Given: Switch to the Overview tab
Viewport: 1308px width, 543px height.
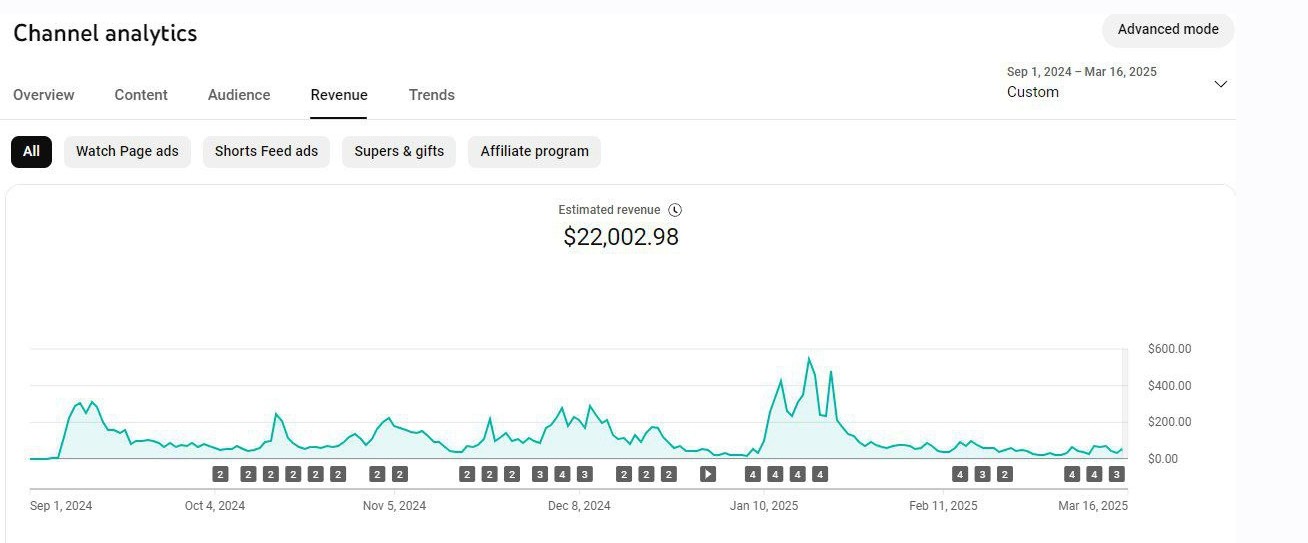Looking at the screenshot, I should (x=44, y=95).
